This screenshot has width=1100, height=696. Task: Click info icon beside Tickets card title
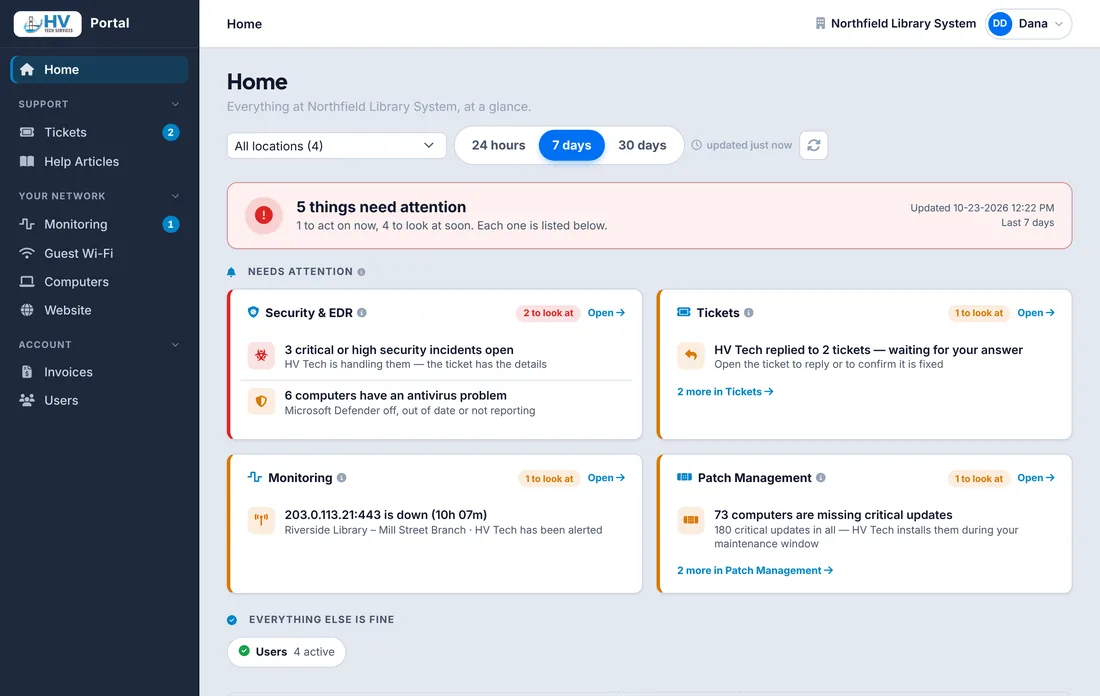point(749,313)
